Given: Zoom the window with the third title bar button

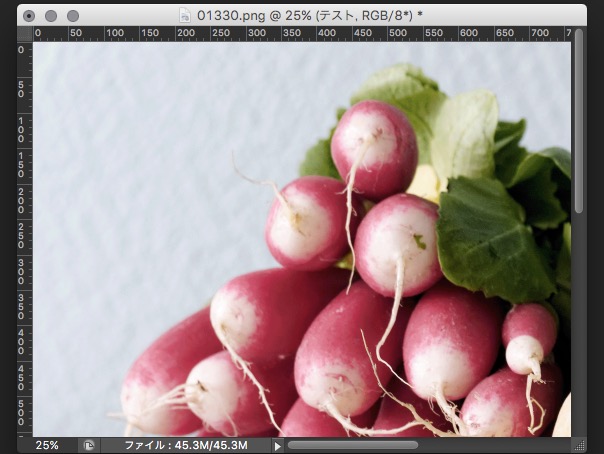Looking at the screenshot, I should 73,15.
